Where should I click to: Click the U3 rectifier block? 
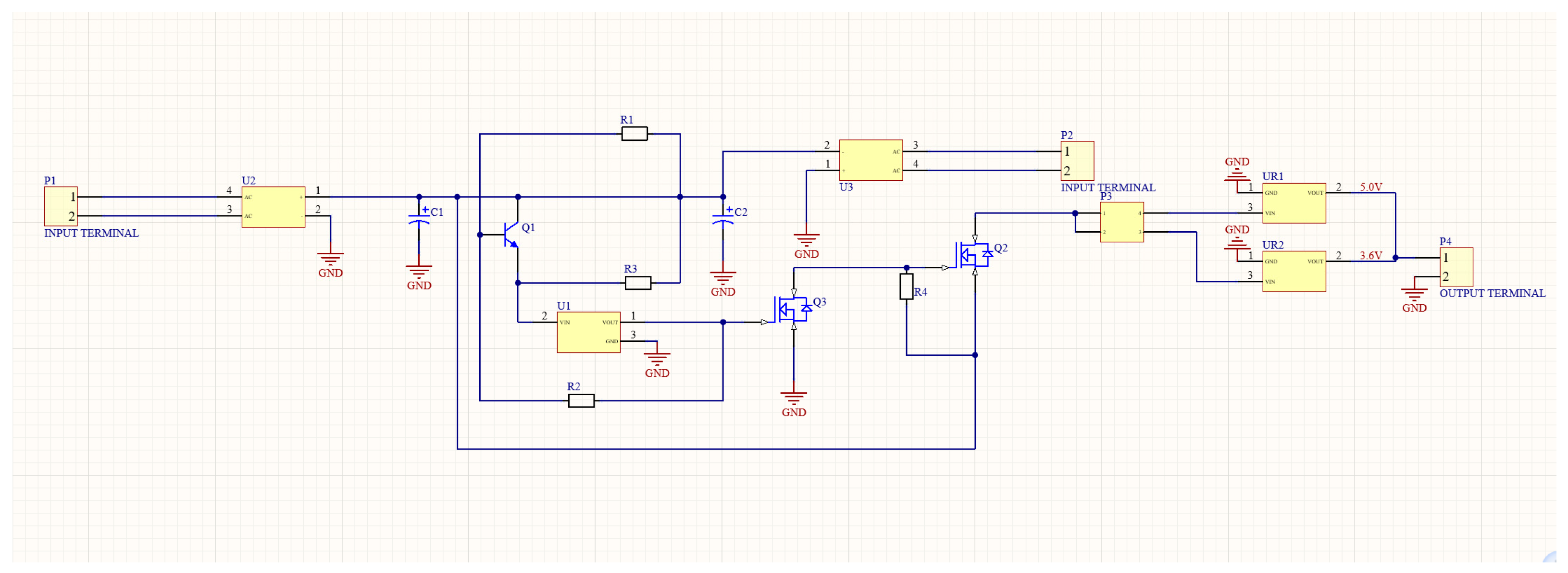click(x=871, y=160)
